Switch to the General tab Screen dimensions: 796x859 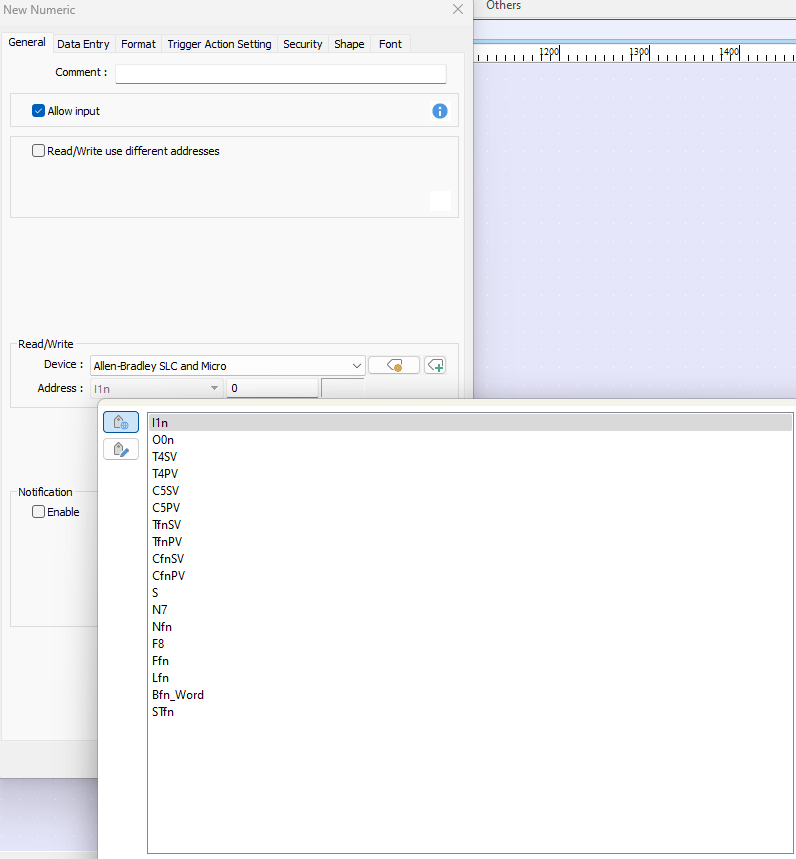(x=27, y=43)
